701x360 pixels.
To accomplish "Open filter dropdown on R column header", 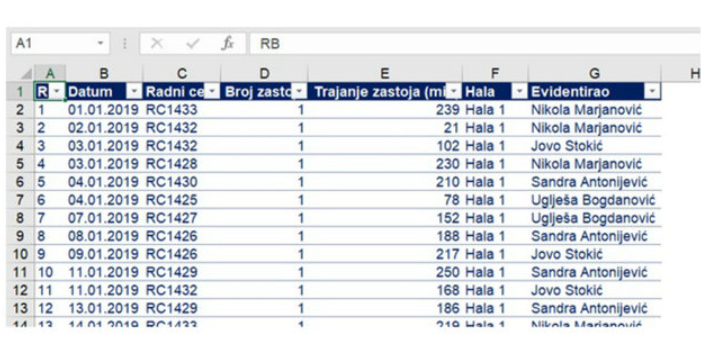I will click(57, 92).
